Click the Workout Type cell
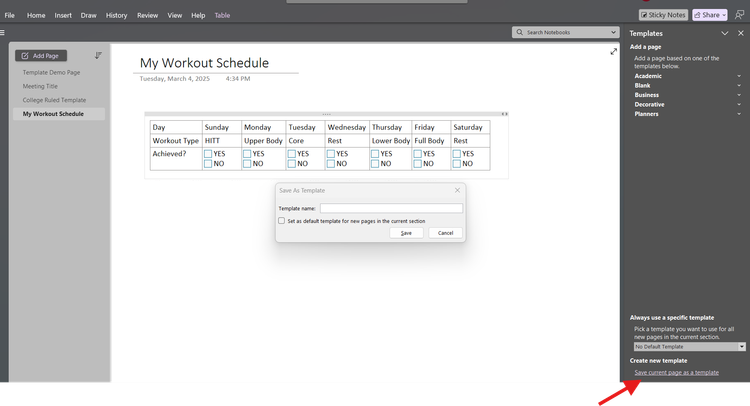 (176, 141)
